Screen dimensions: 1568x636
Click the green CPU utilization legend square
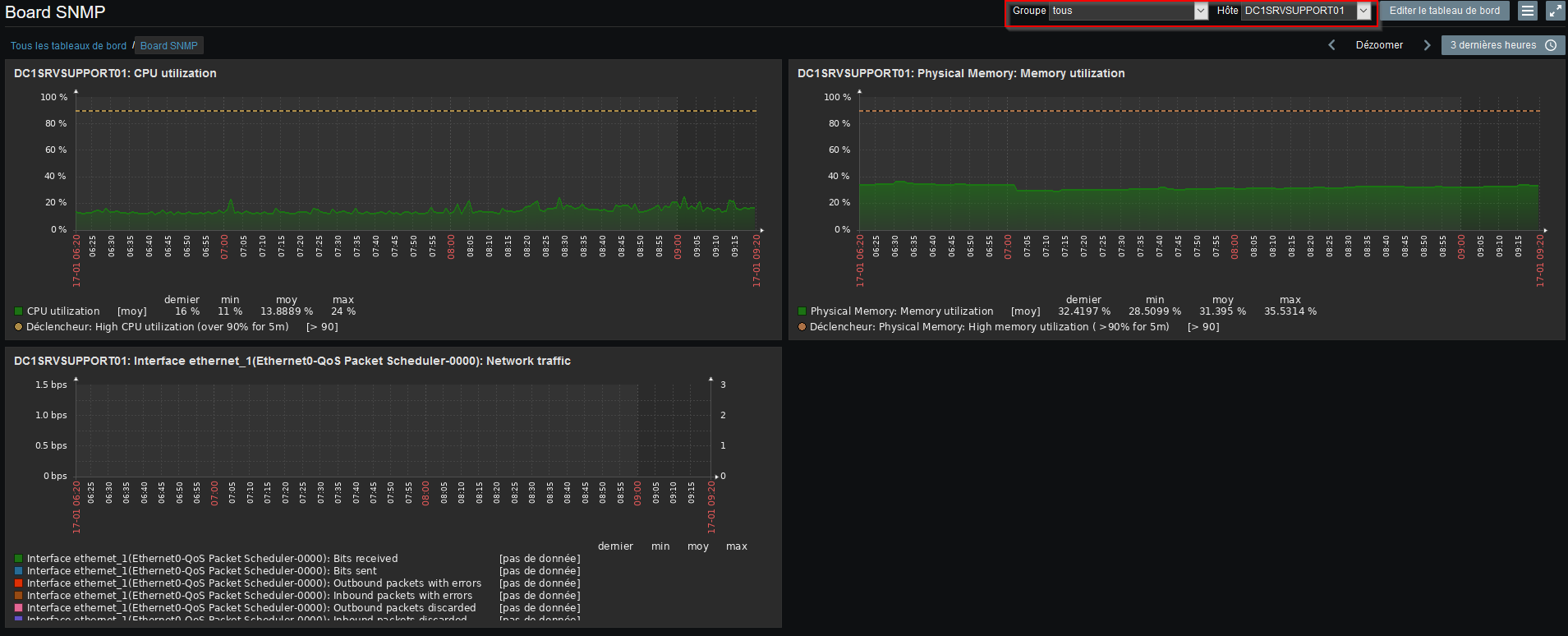click(18, 311)
